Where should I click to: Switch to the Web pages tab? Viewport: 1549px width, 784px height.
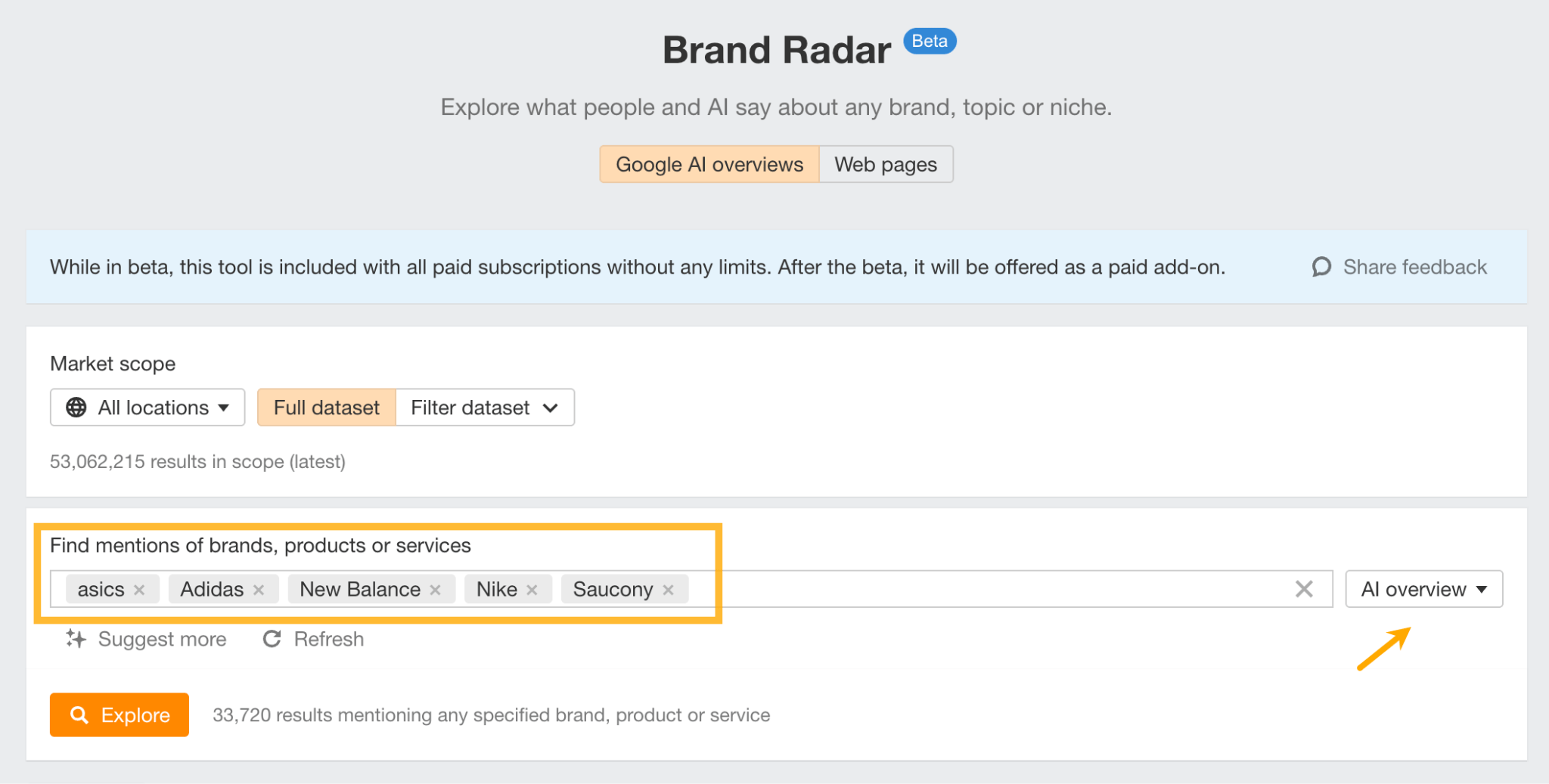coord(886,165)
